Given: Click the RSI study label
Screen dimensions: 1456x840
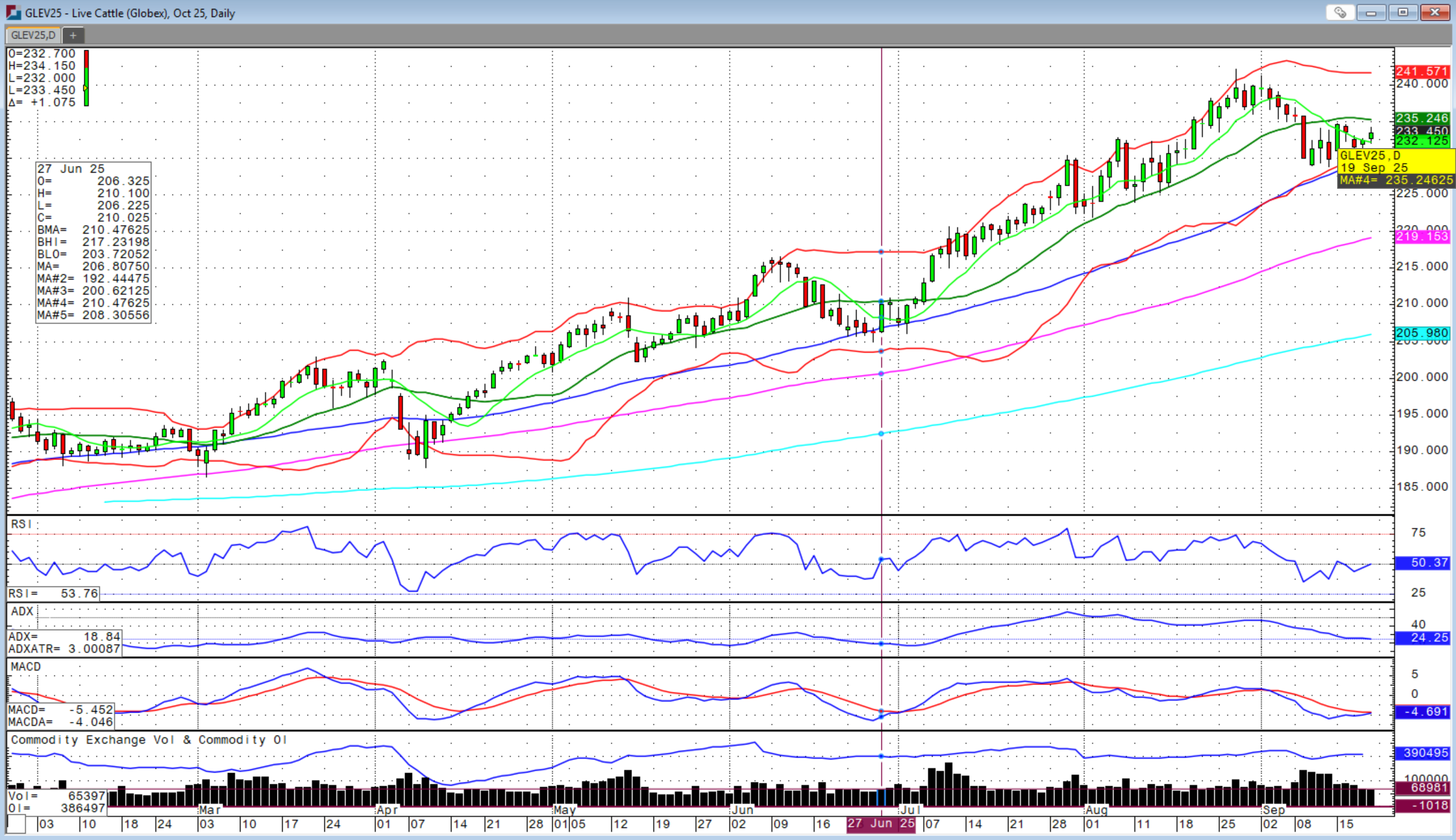Looking at the screenshot, I should click(21, 524).
